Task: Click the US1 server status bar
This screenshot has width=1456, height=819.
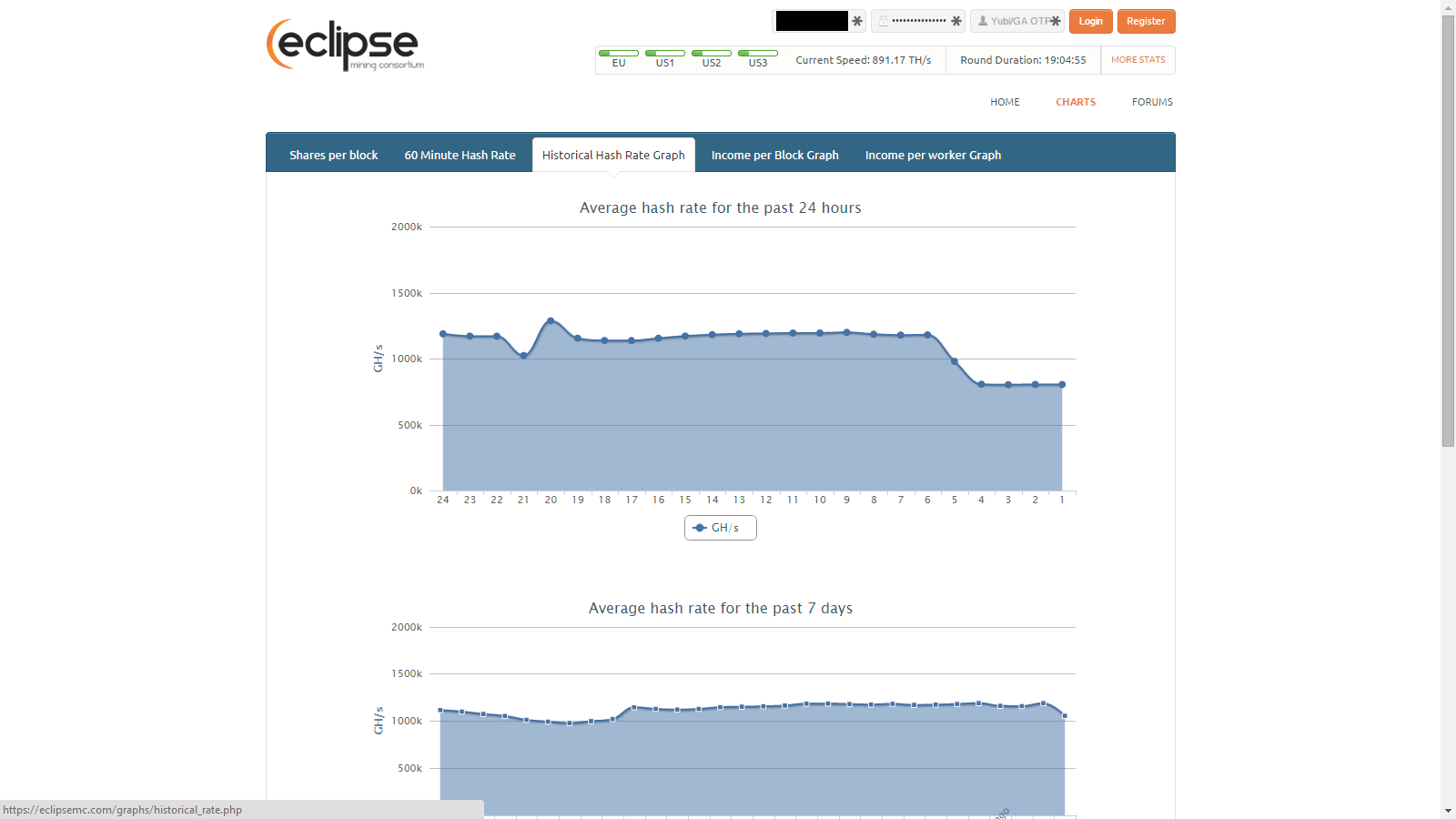Action: 665,53
